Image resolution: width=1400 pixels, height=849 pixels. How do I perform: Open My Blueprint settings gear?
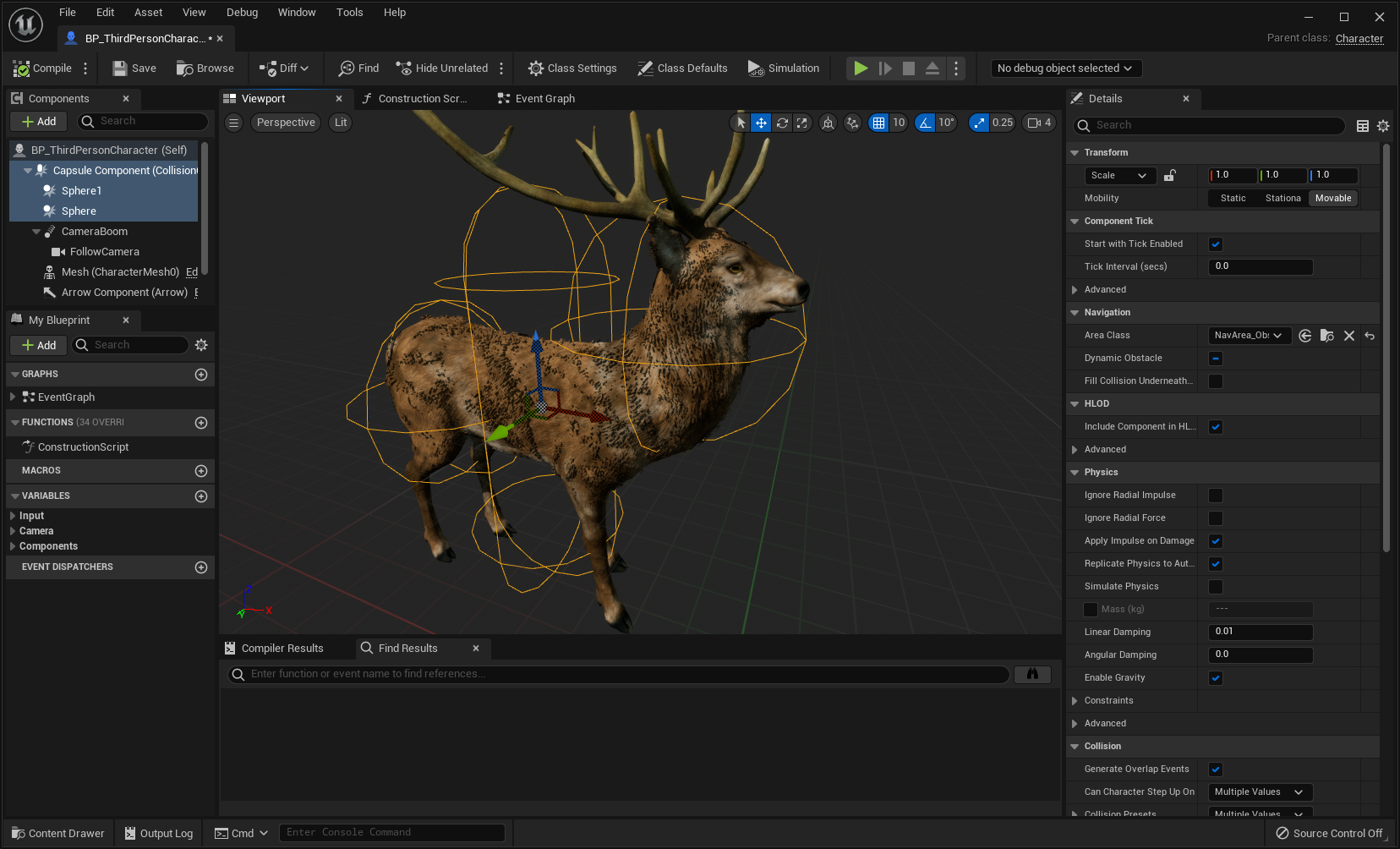pos(201,345)
